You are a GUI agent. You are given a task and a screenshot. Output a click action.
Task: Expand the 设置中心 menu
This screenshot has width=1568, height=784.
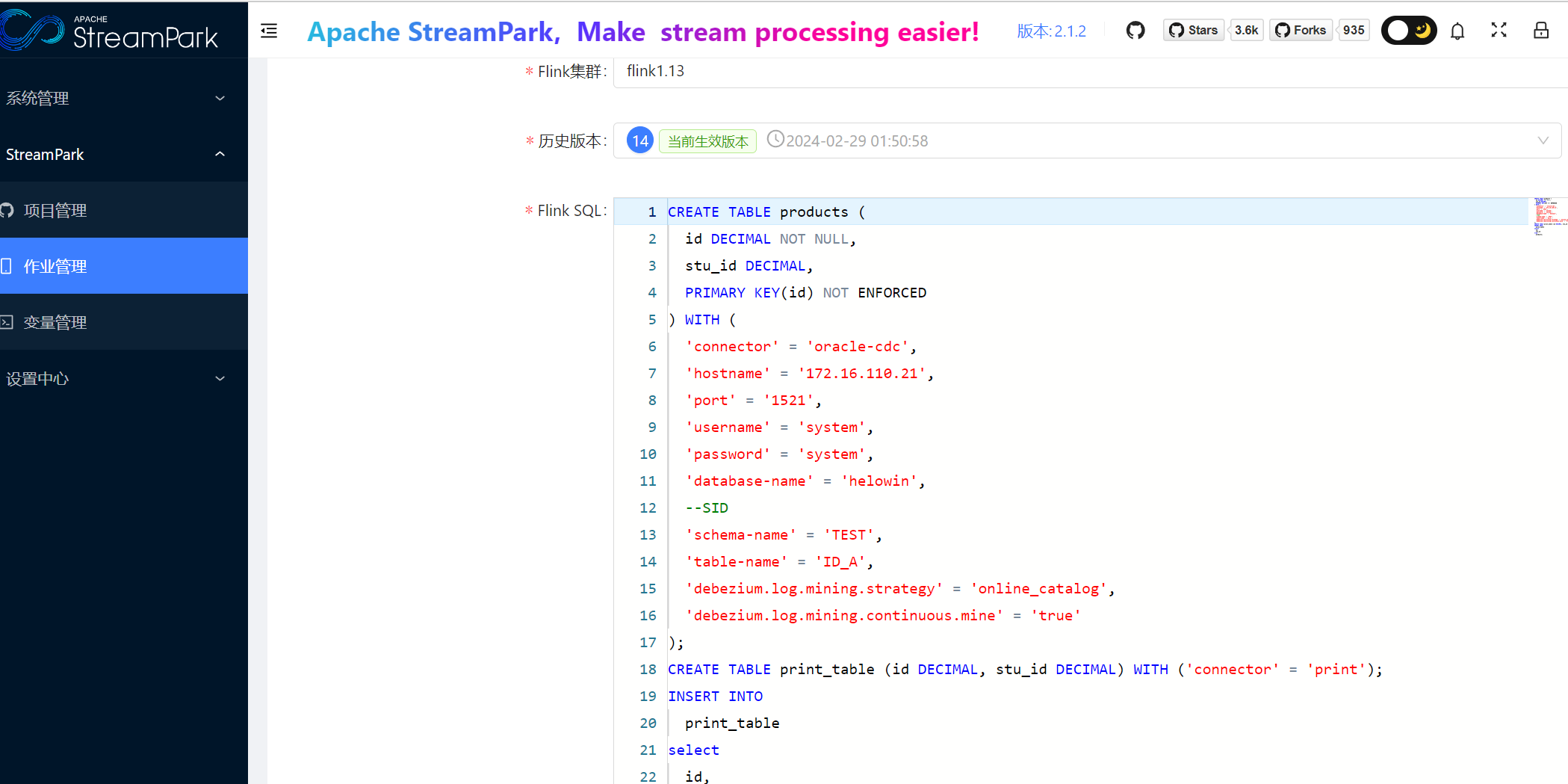click(x=124, y=378)
